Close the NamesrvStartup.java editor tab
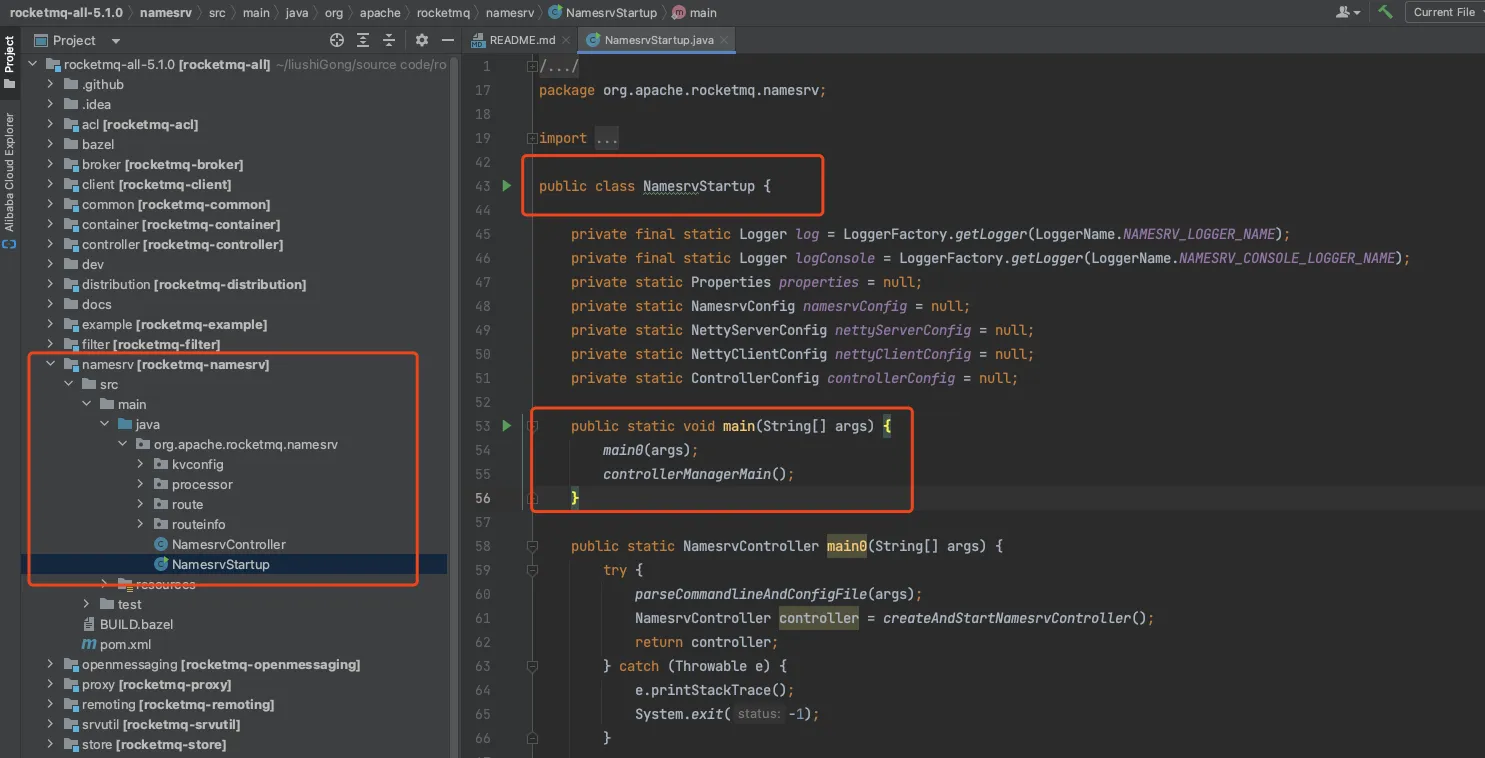This screenshot has width=1485, height=758. coord(724,40)
